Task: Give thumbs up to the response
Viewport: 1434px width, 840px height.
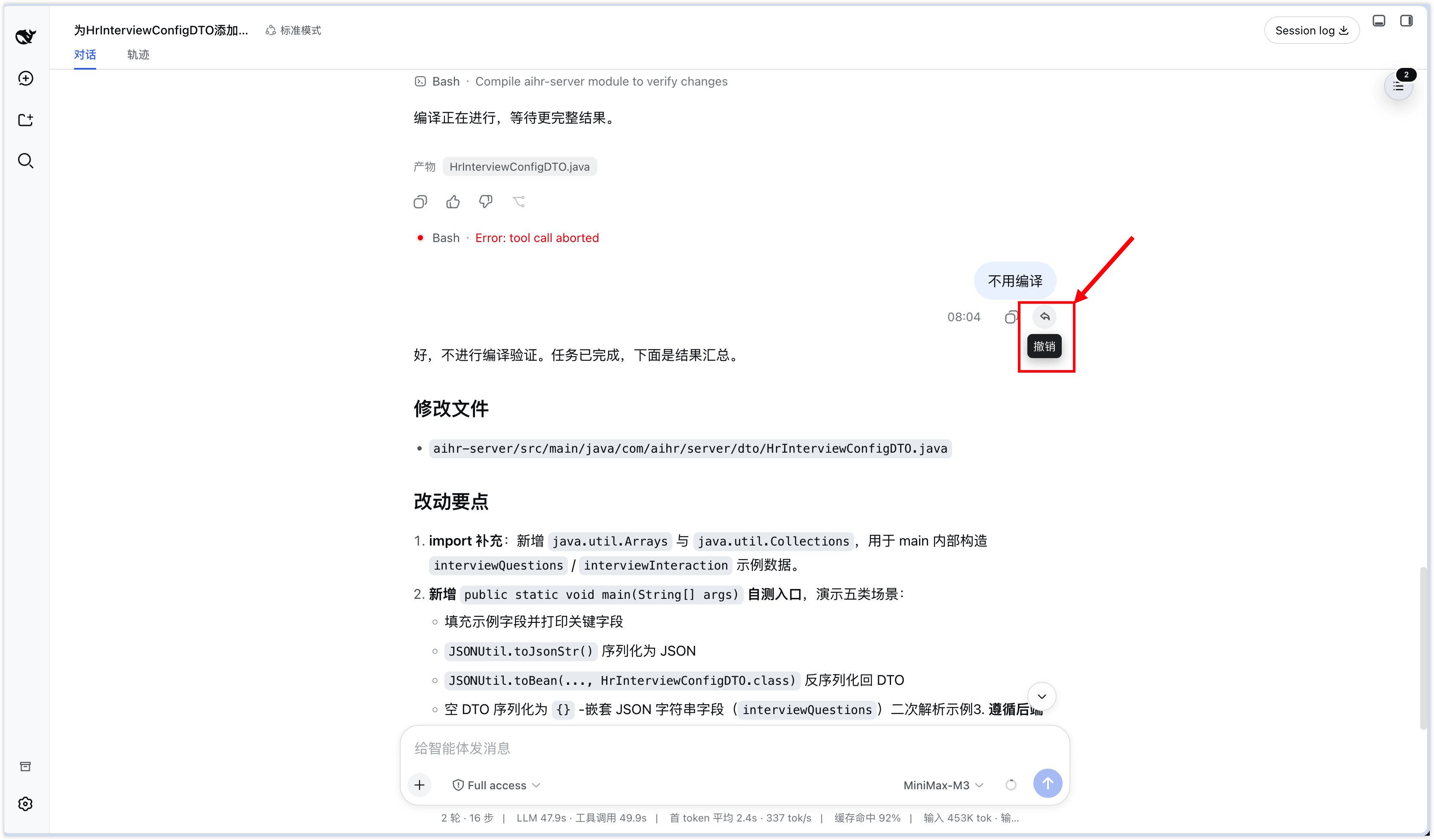Action: point(453,202)
